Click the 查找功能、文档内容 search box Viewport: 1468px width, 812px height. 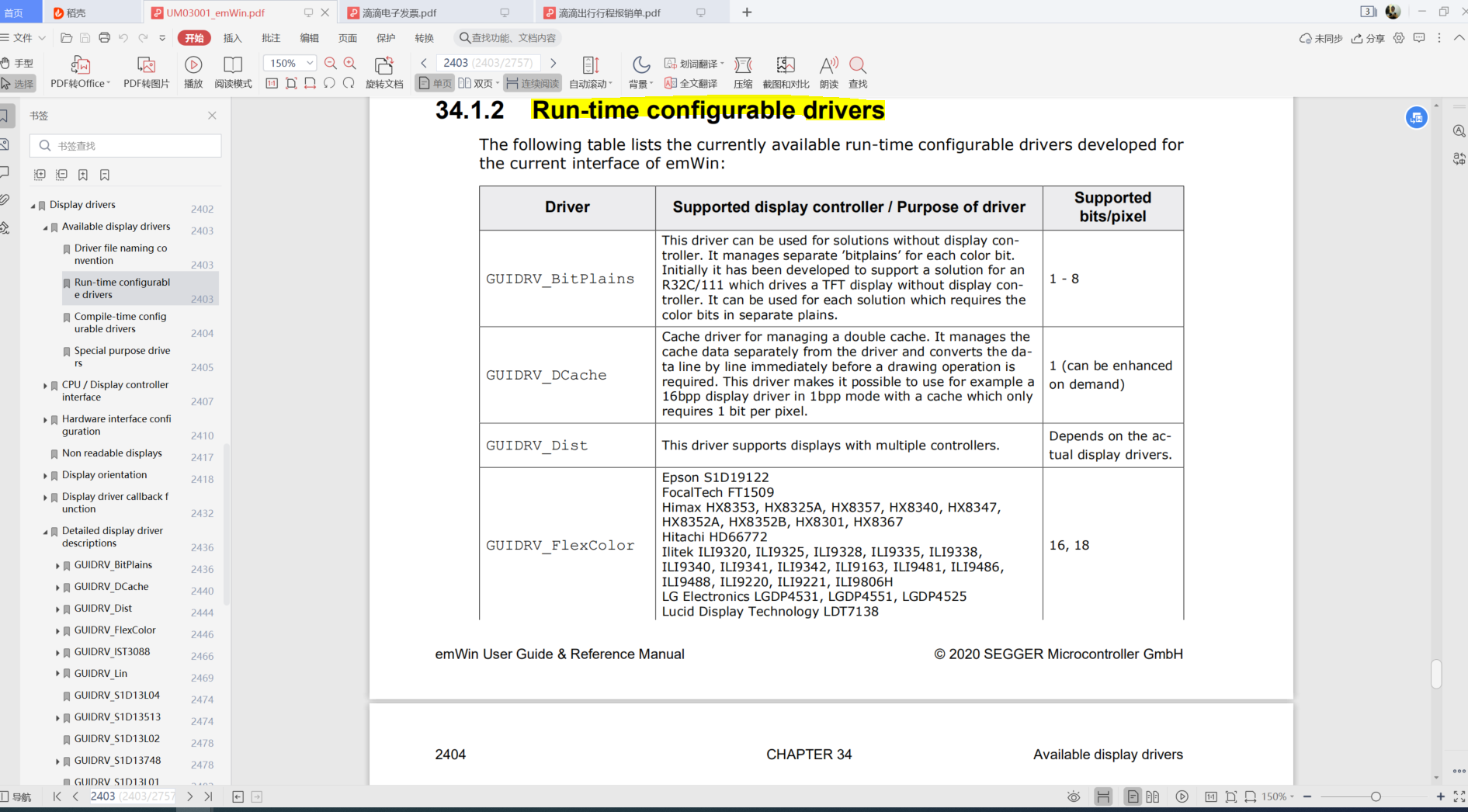(x=508, y=37)
